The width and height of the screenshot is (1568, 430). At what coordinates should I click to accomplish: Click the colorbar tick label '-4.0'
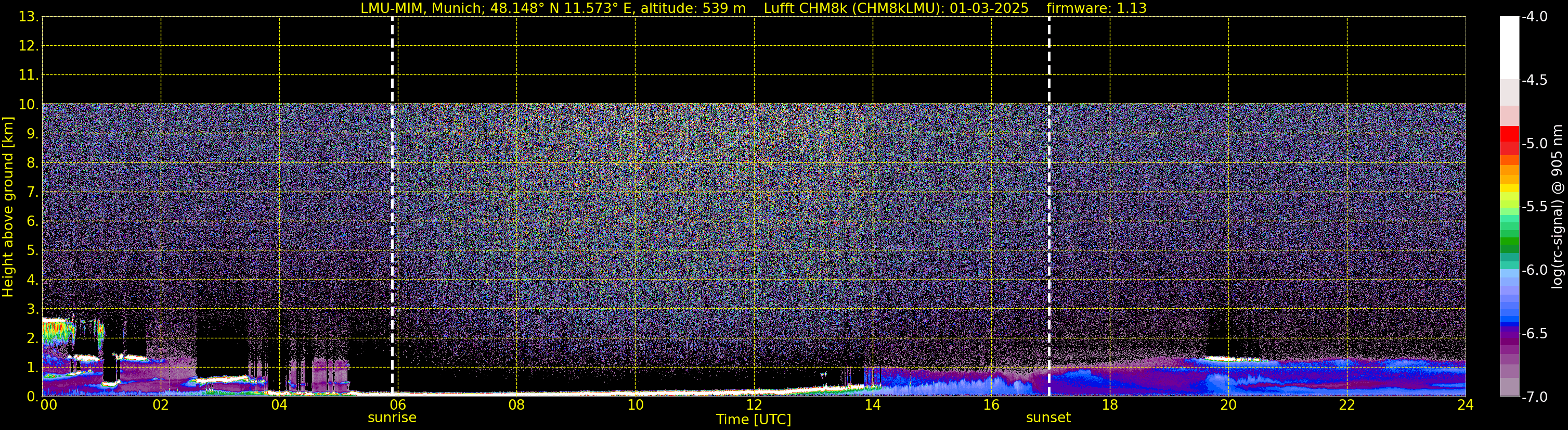point(1534,17)
